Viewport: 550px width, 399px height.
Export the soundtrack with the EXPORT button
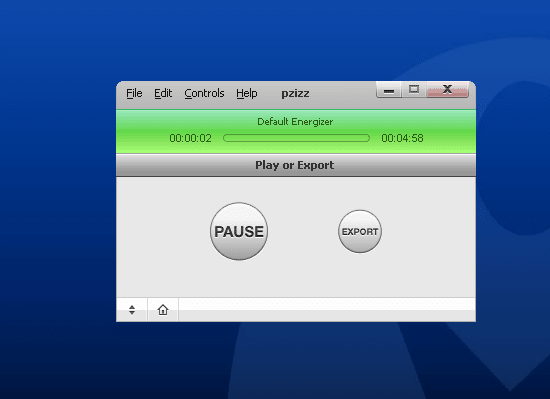pyautogui.click(x=360, y=231)
